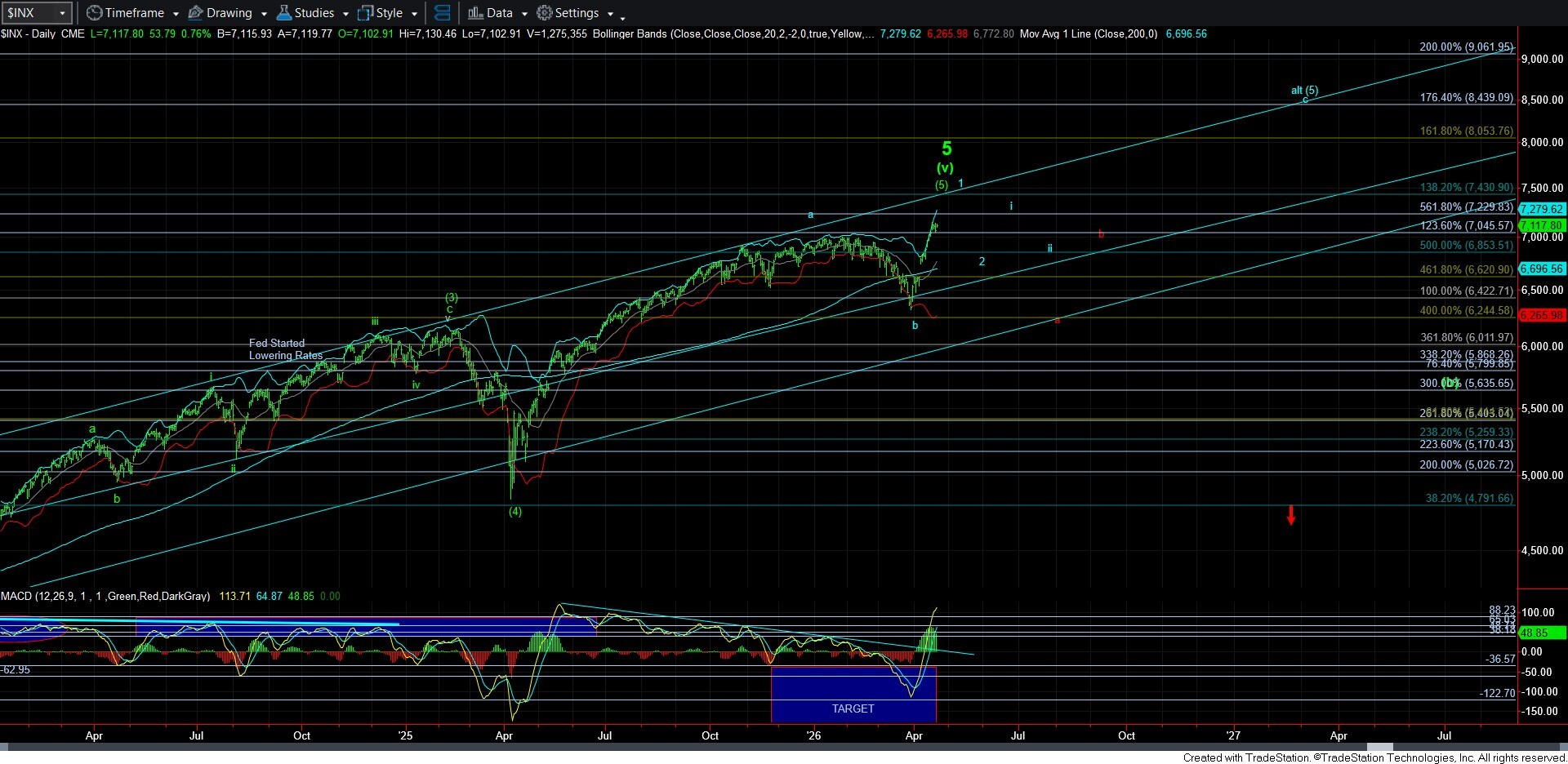Open the toolbar overflow arrow after Settings
Image resolution: width=1568 pixels, height=764 pixels.
[x=623, y=16]
